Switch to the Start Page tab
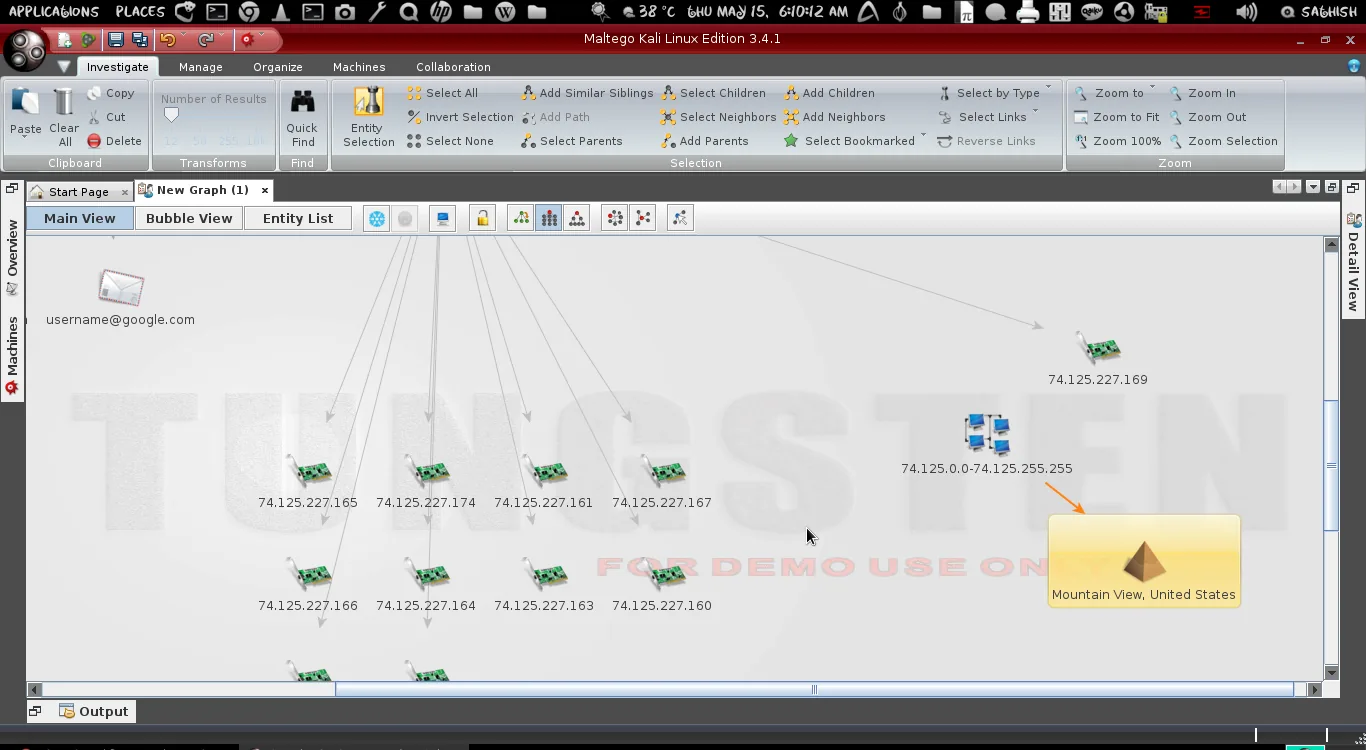 click(79, 191)
